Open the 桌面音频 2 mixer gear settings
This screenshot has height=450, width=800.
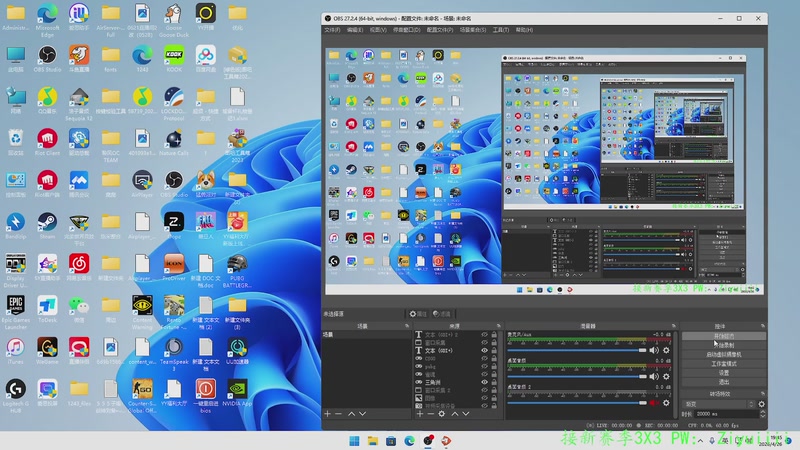(666, 403)
